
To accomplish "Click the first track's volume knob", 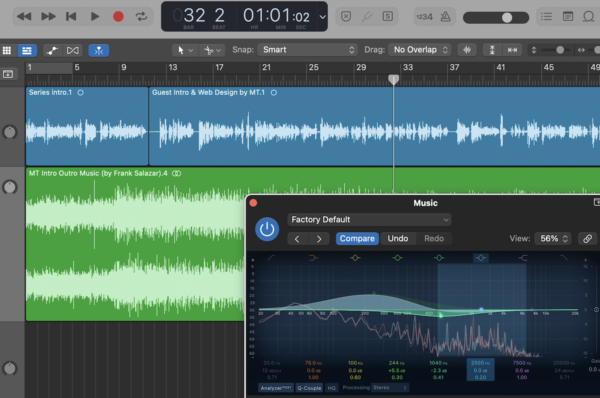I will [x=10, y=132].
